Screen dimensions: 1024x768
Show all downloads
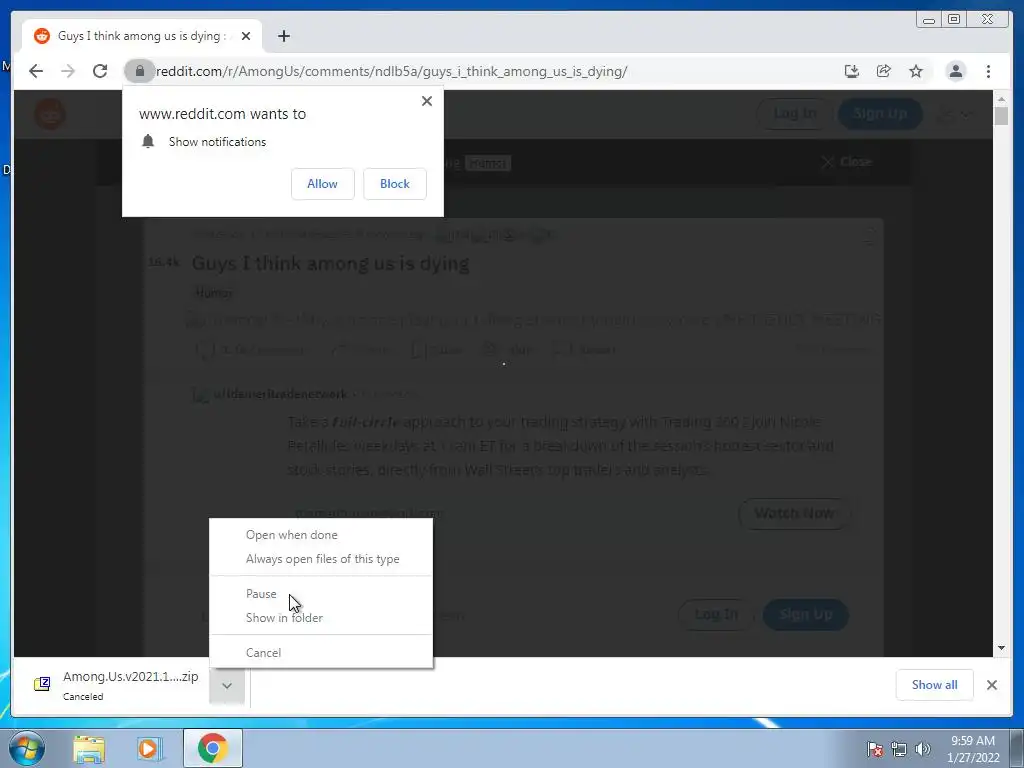click(935, 685)
